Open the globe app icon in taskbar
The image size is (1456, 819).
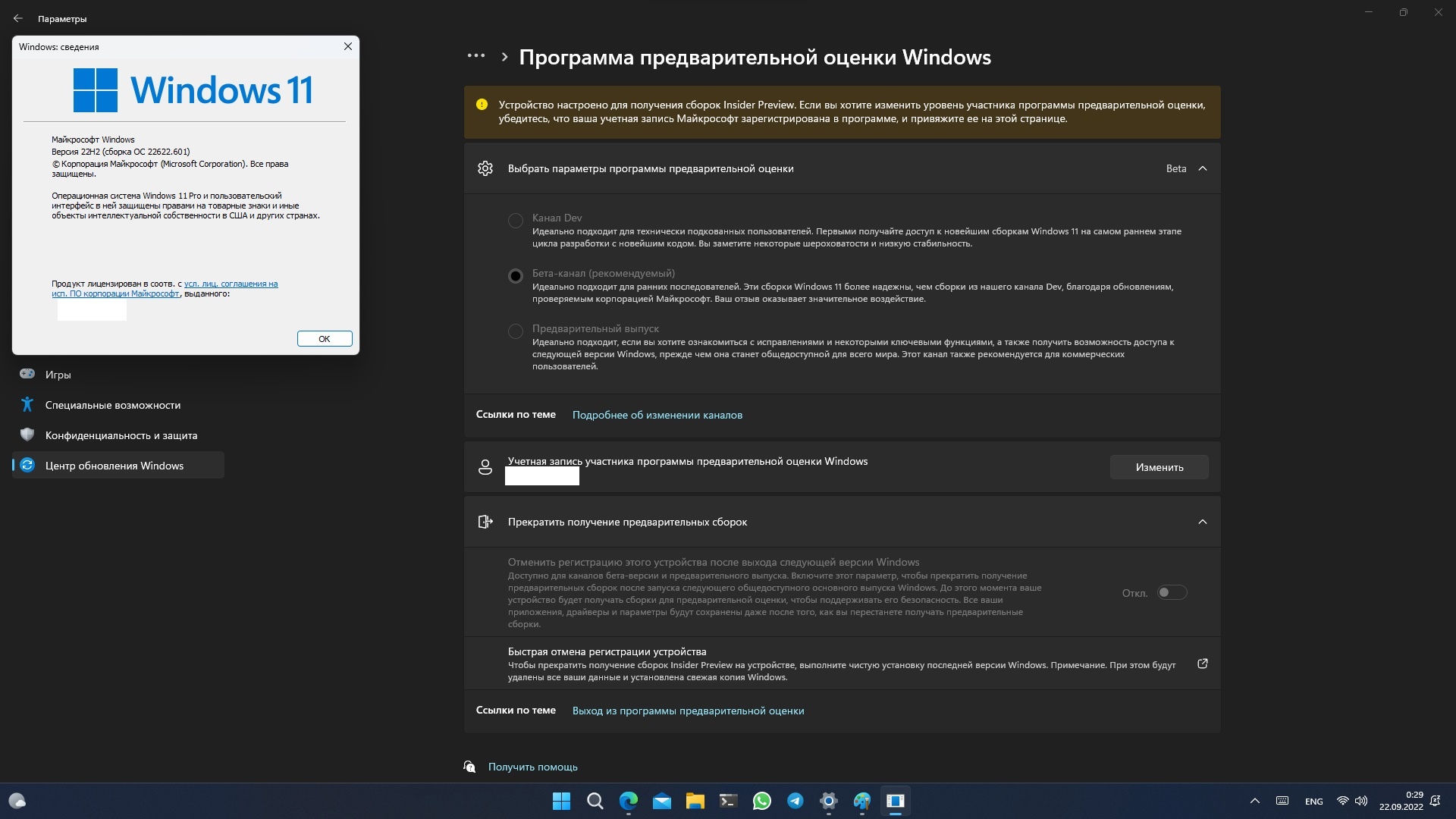862,801
